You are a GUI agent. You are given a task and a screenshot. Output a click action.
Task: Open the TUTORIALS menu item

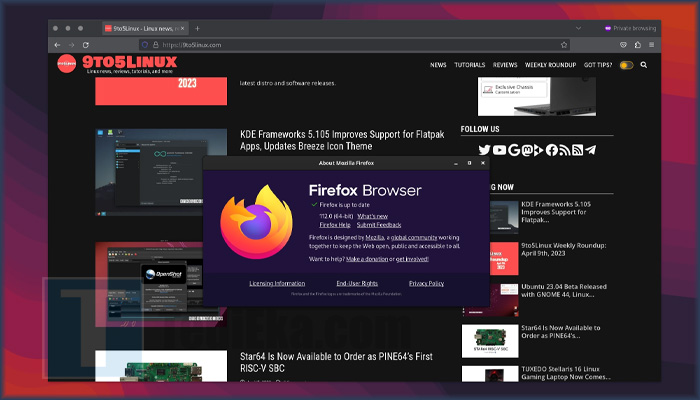pyautogui.click(x=470, y=65)
